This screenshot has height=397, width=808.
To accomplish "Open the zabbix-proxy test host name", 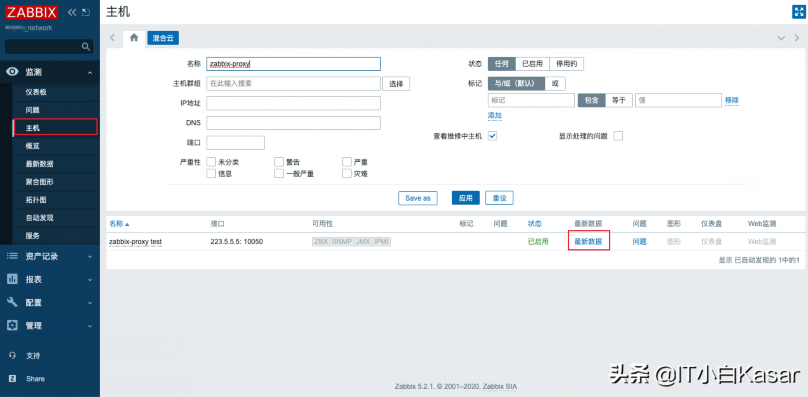I will pos(136,241).
